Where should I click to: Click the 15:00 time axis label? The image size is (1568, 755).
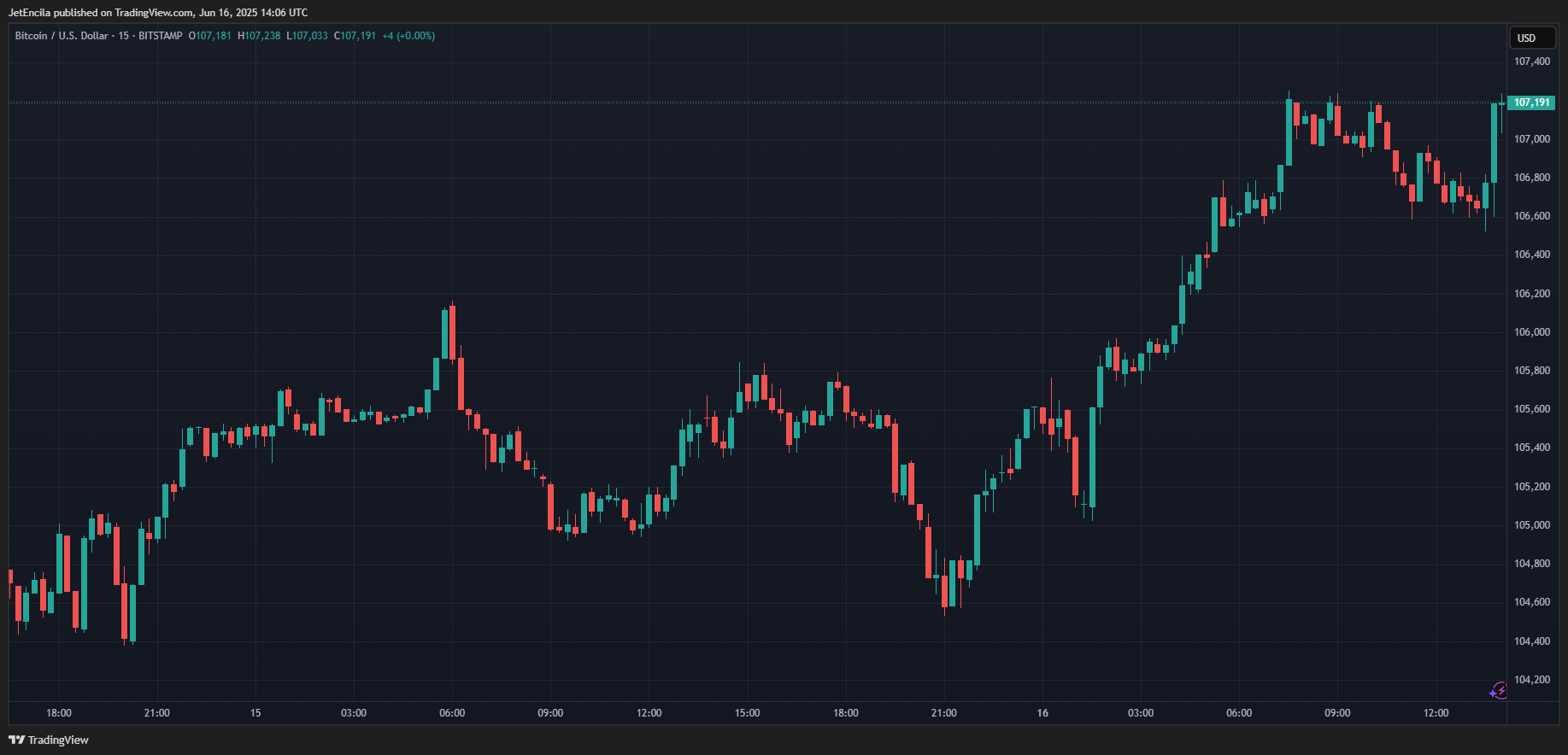point(748,713)
